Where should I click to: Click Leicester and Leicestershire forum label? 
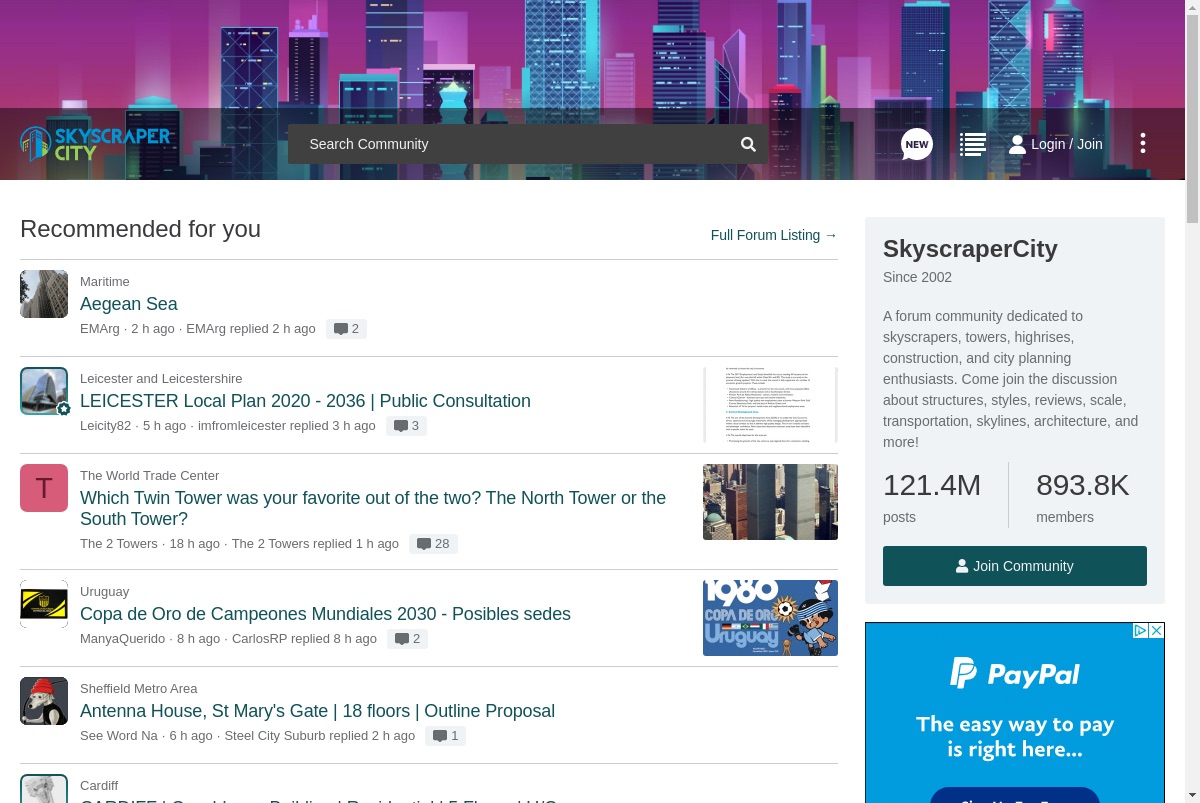[x=161, y=379]
